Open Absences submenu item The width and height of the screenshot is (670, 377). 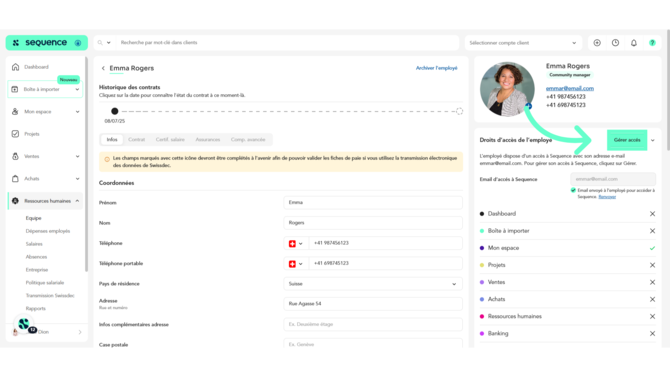pos(36,257)
